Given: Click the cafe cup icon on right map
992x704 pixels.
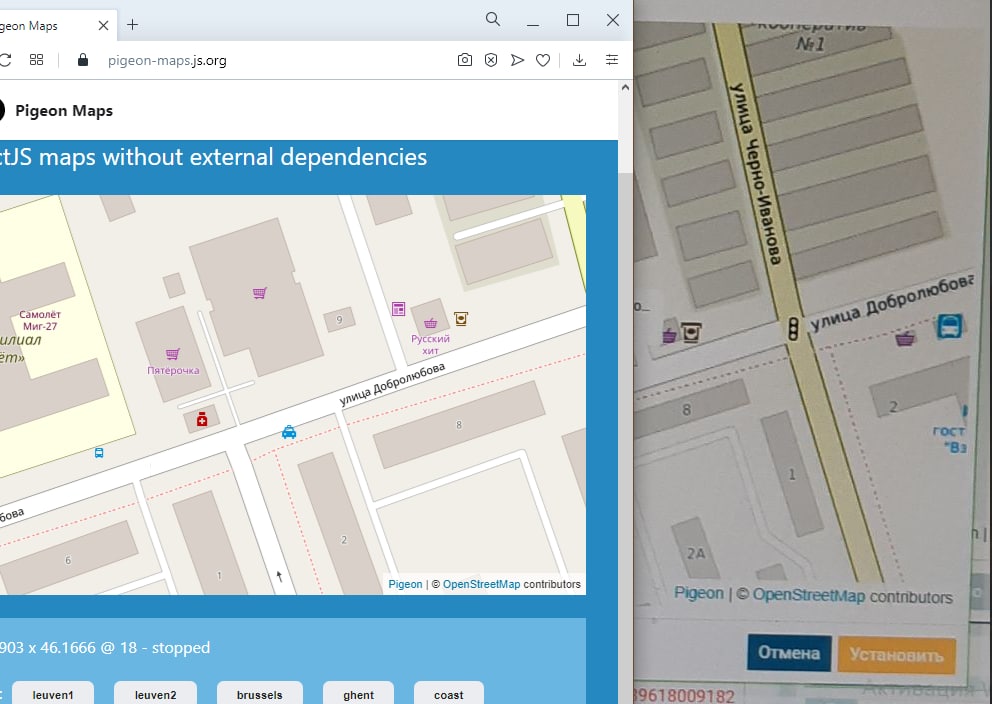Looking at the screenshot, I should click(x=691, y=331).
